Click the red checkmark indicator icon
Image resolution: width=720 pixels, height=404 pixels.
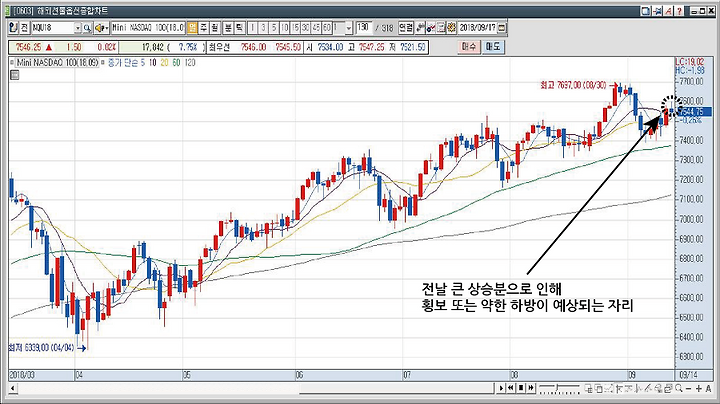click(431, 28)
